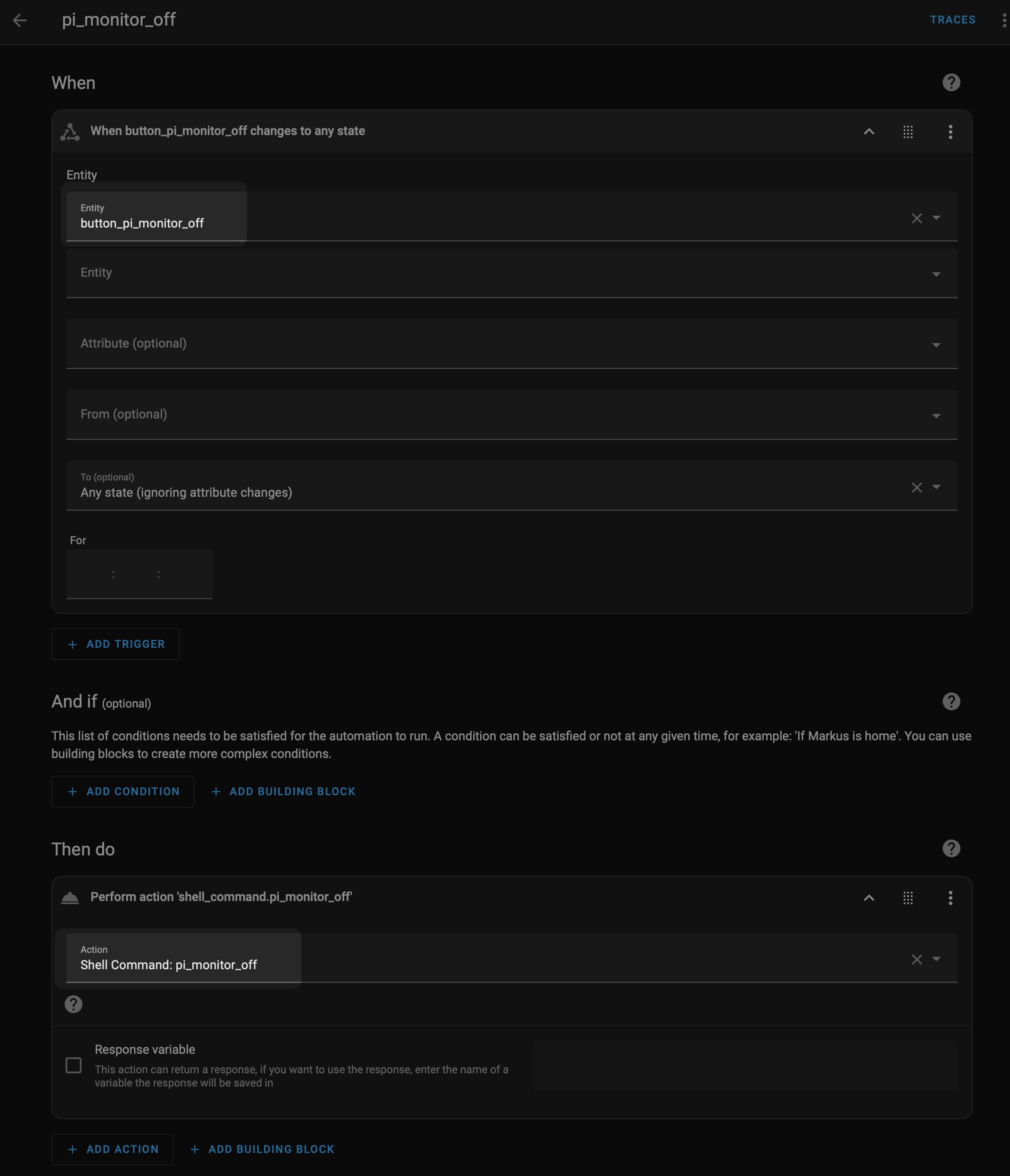Screen dimensions: 1010x1176
Task: Open help for the And if section
Action: click(951, 701)
